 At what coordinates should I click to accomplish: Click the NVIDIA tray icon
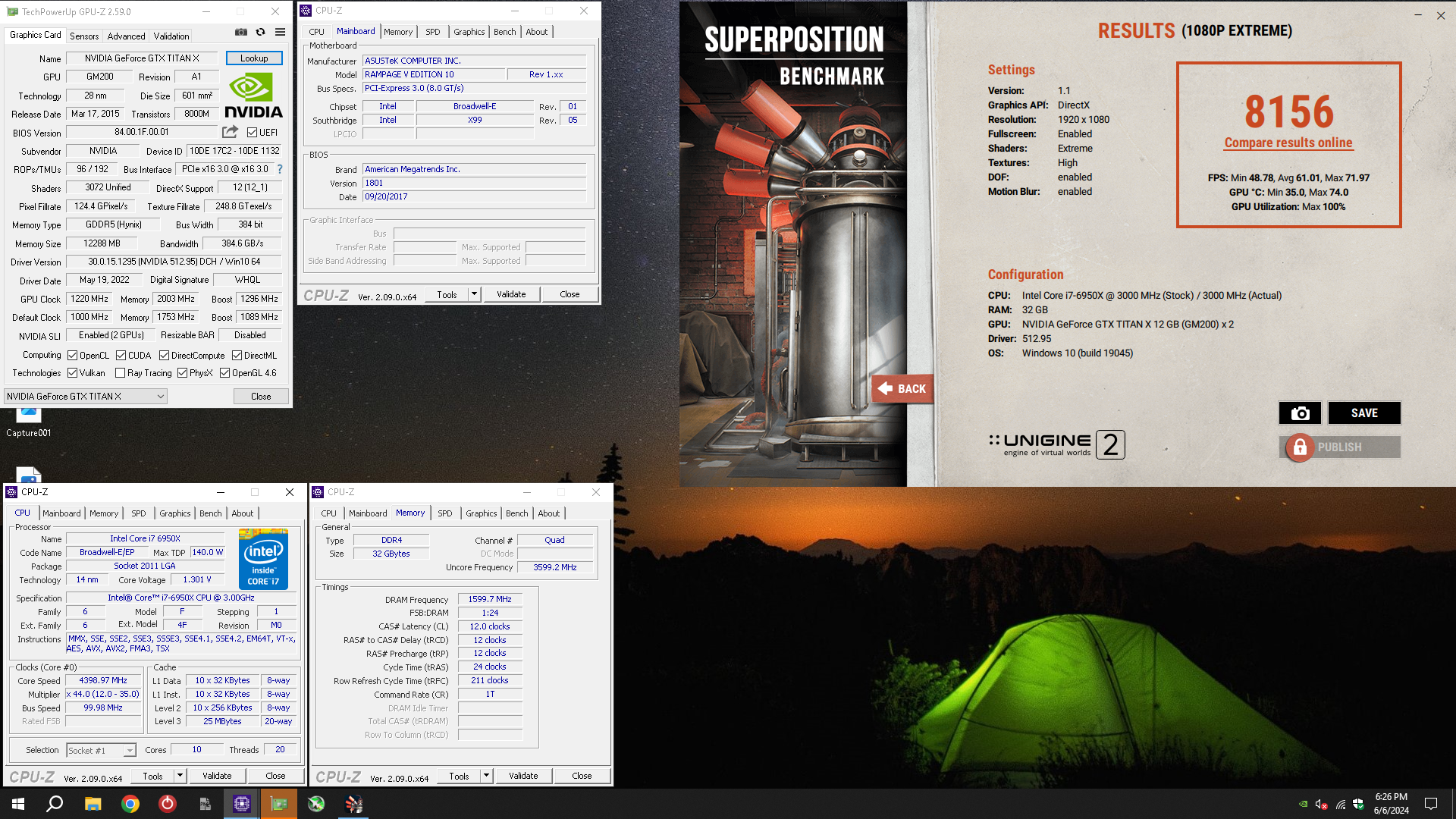coord(1303,804)
